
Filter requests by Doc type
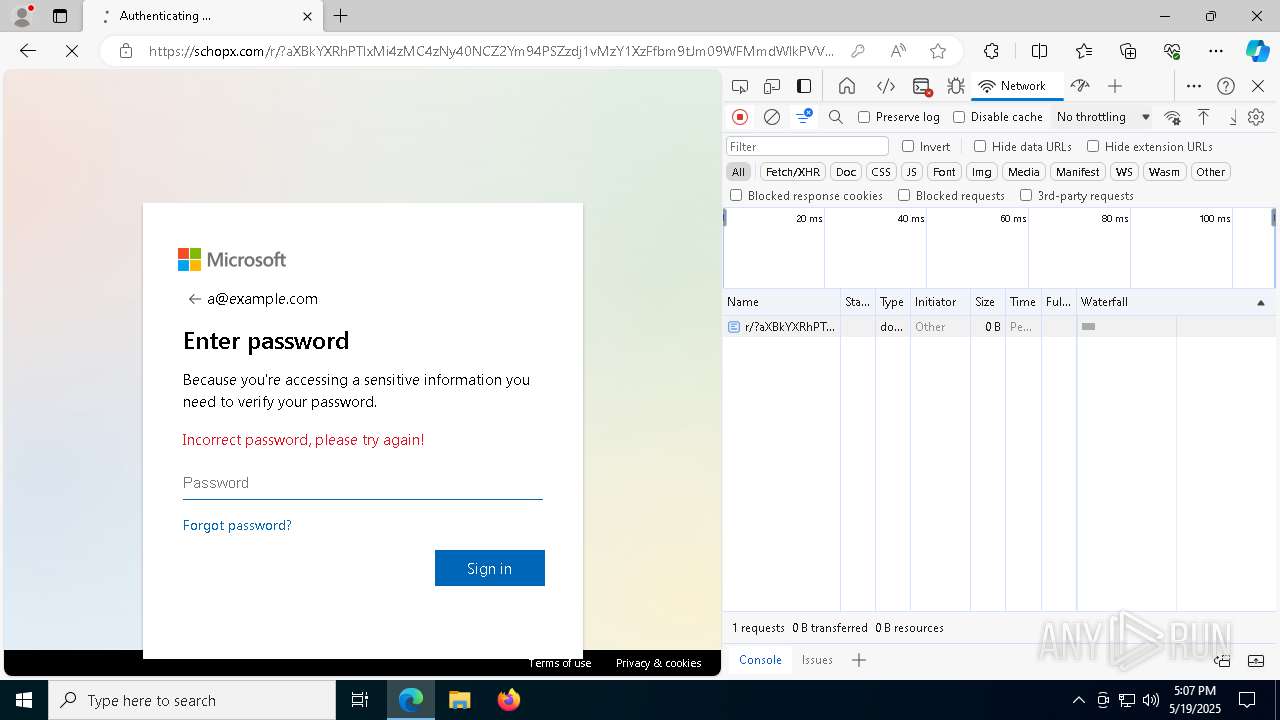(846, 172)
